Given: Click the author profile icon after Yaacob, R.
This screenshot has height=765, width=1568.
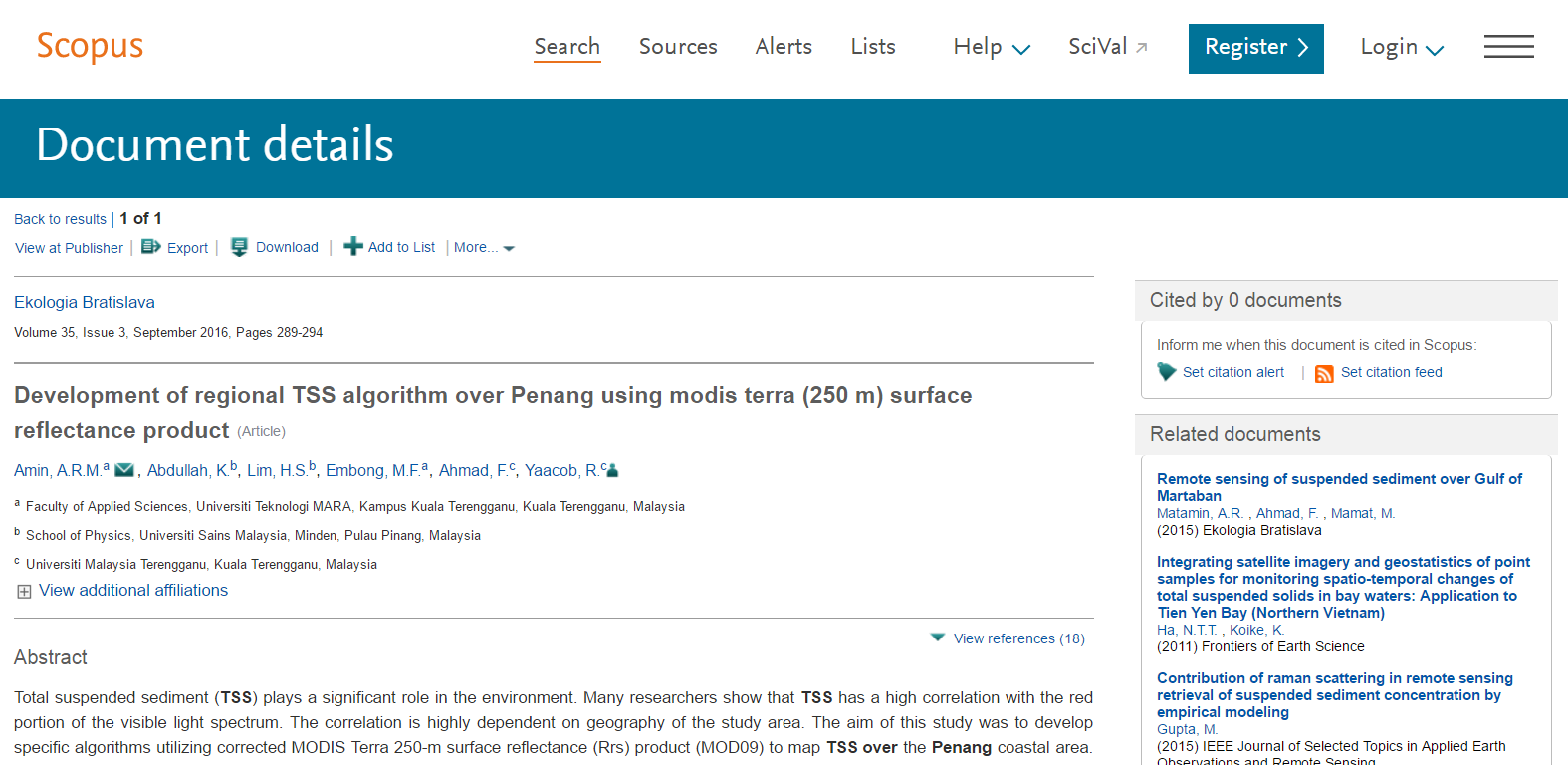Looking at the screenshot, I should click(613, 470).
